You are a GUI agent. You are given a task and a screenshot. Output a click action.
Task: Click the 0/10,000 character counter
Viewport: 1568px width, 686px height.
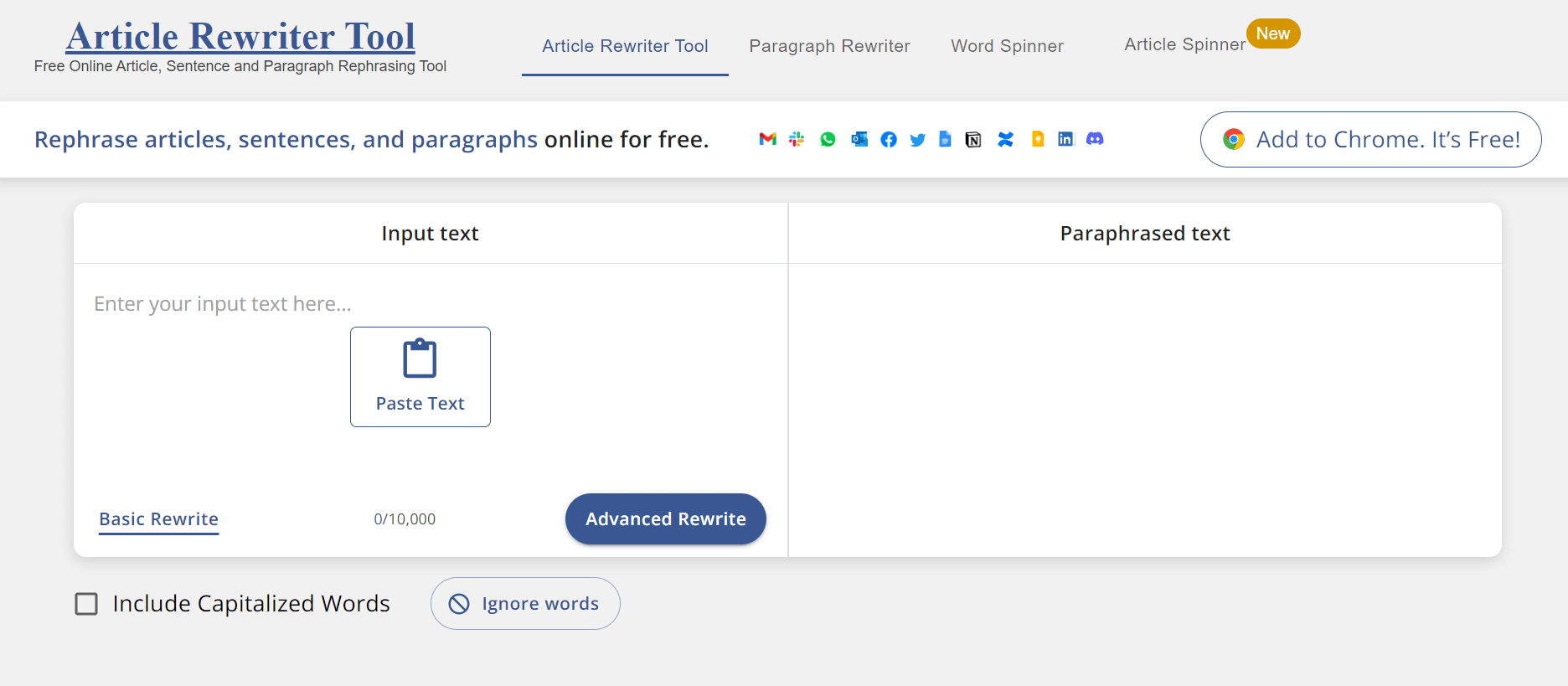[x=405, y=519]
